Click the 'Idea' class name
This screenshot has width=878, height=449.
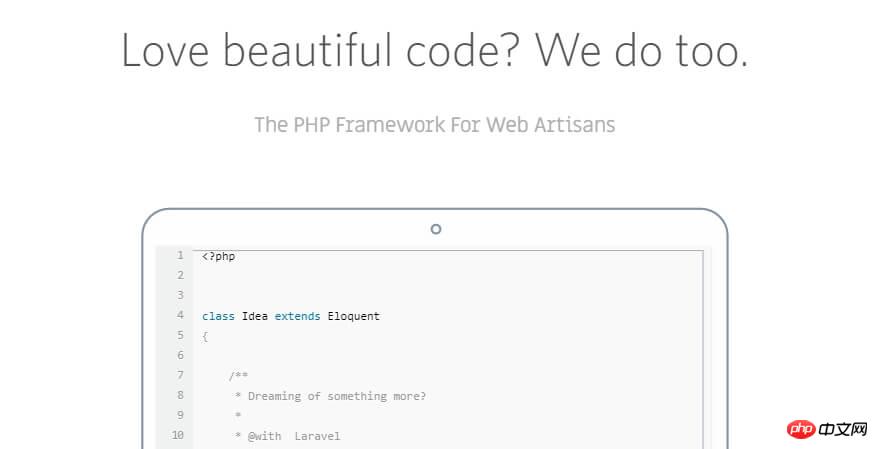[x=254, y=316]
